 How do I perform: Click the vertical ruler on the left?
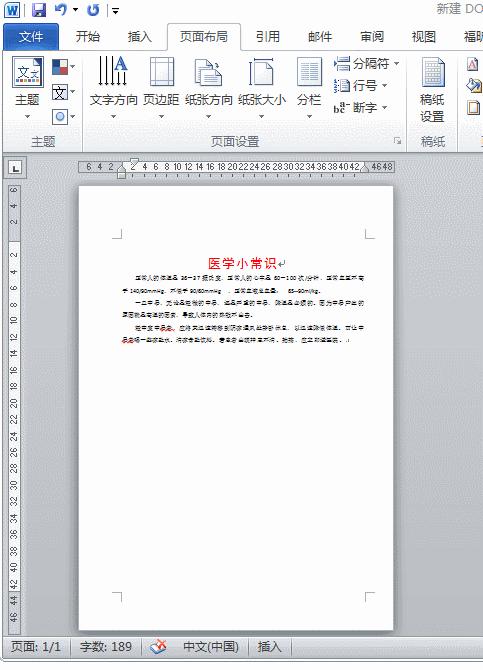[x=14, y=408]
